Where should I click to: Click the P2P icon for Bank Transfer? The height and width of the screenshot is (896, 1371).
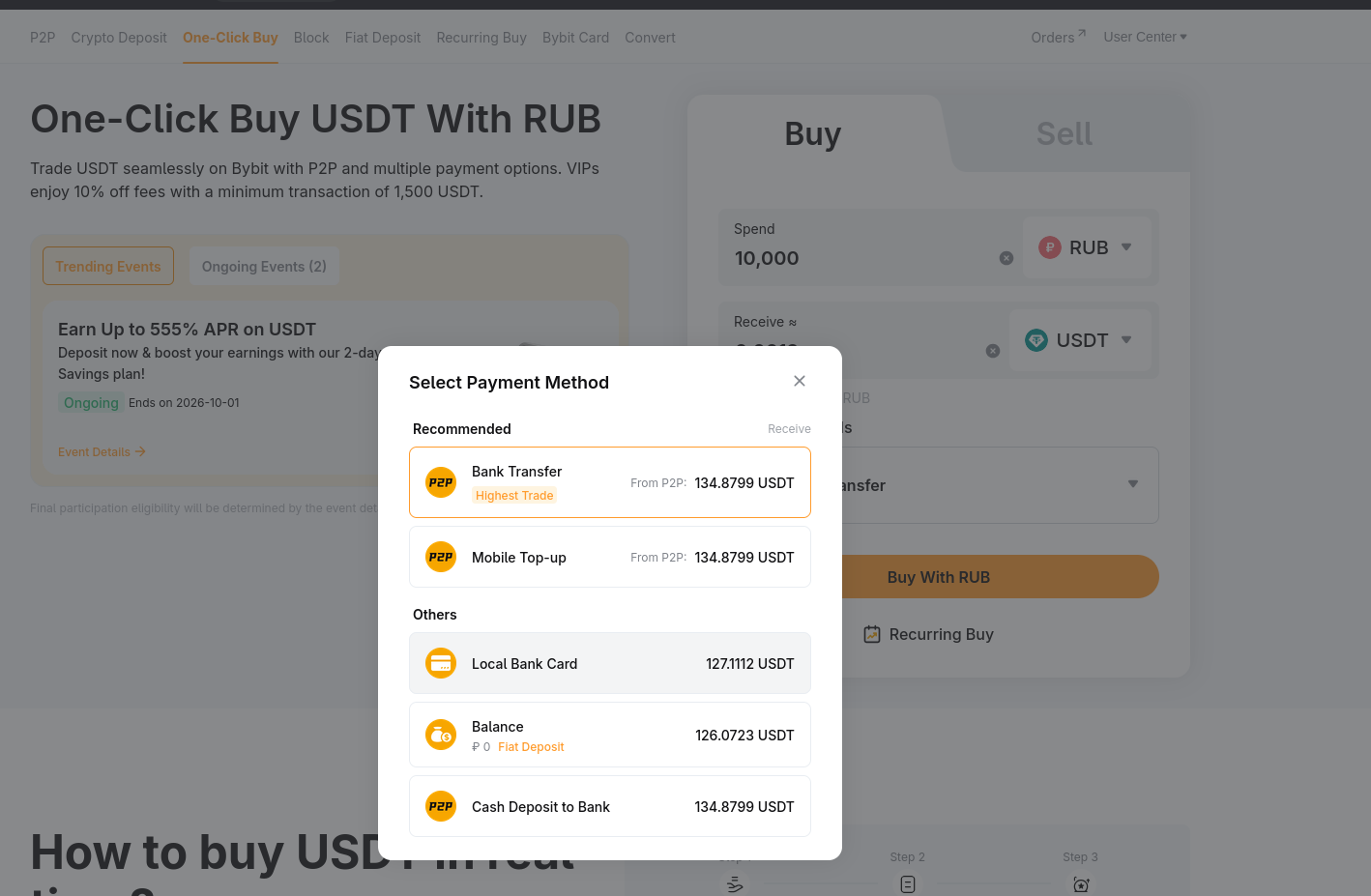pos(441,482)
